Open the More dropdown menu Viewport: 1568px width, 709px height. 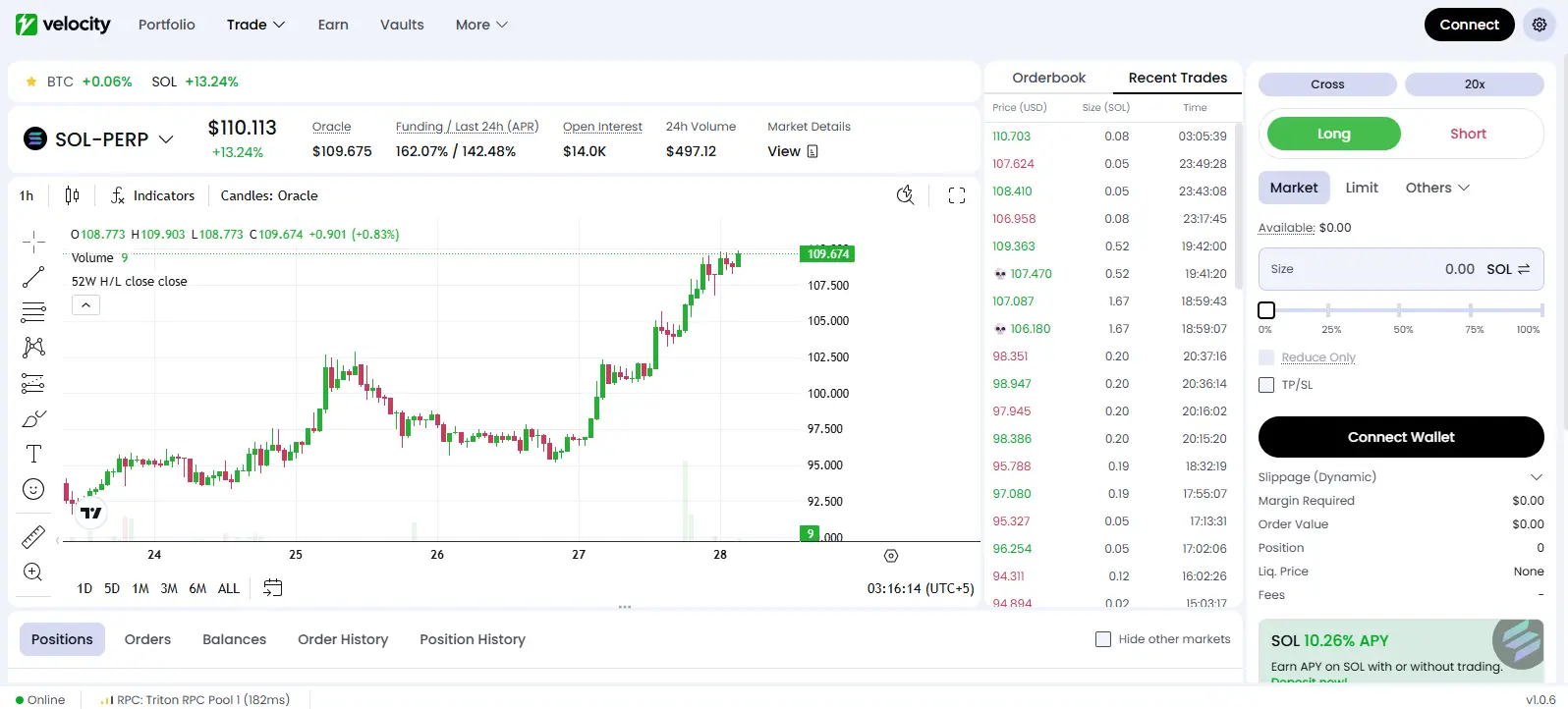481,25
